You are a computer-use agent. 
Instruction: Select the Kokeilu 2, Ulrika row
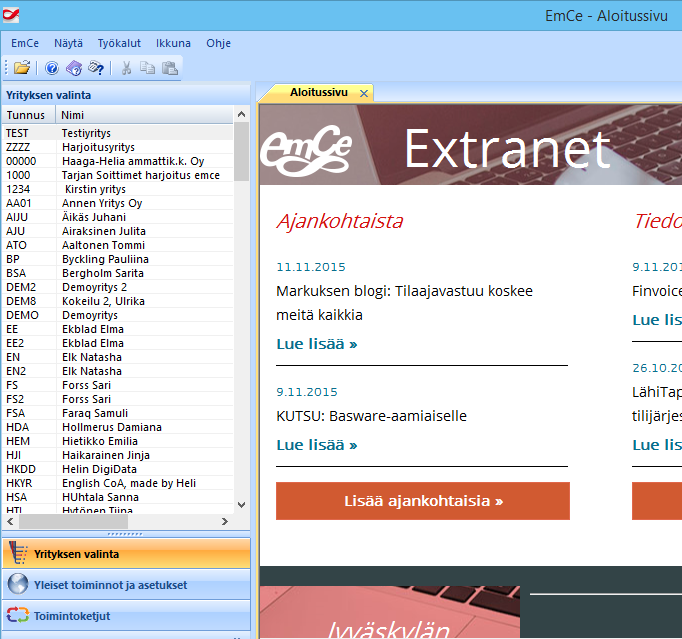point(118,301)
